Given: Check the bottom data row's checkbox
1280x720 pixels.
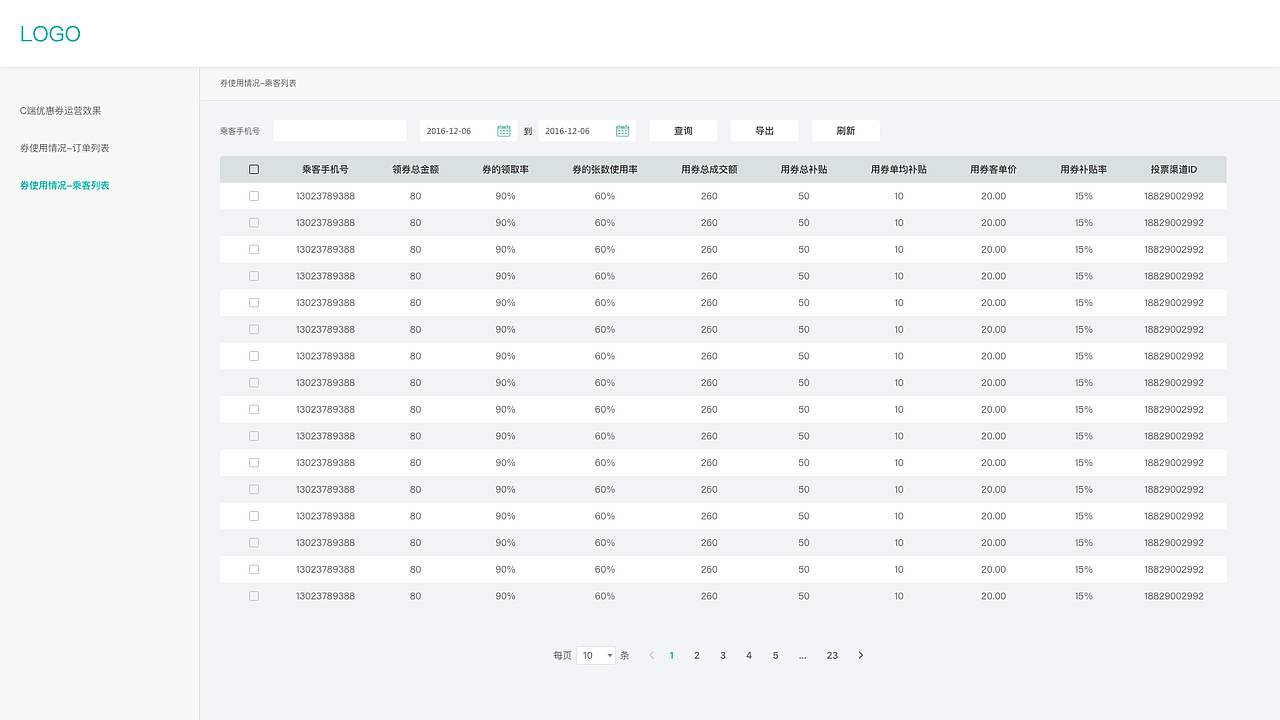Looking at the screenshot, I should click(x=254, y=596).
